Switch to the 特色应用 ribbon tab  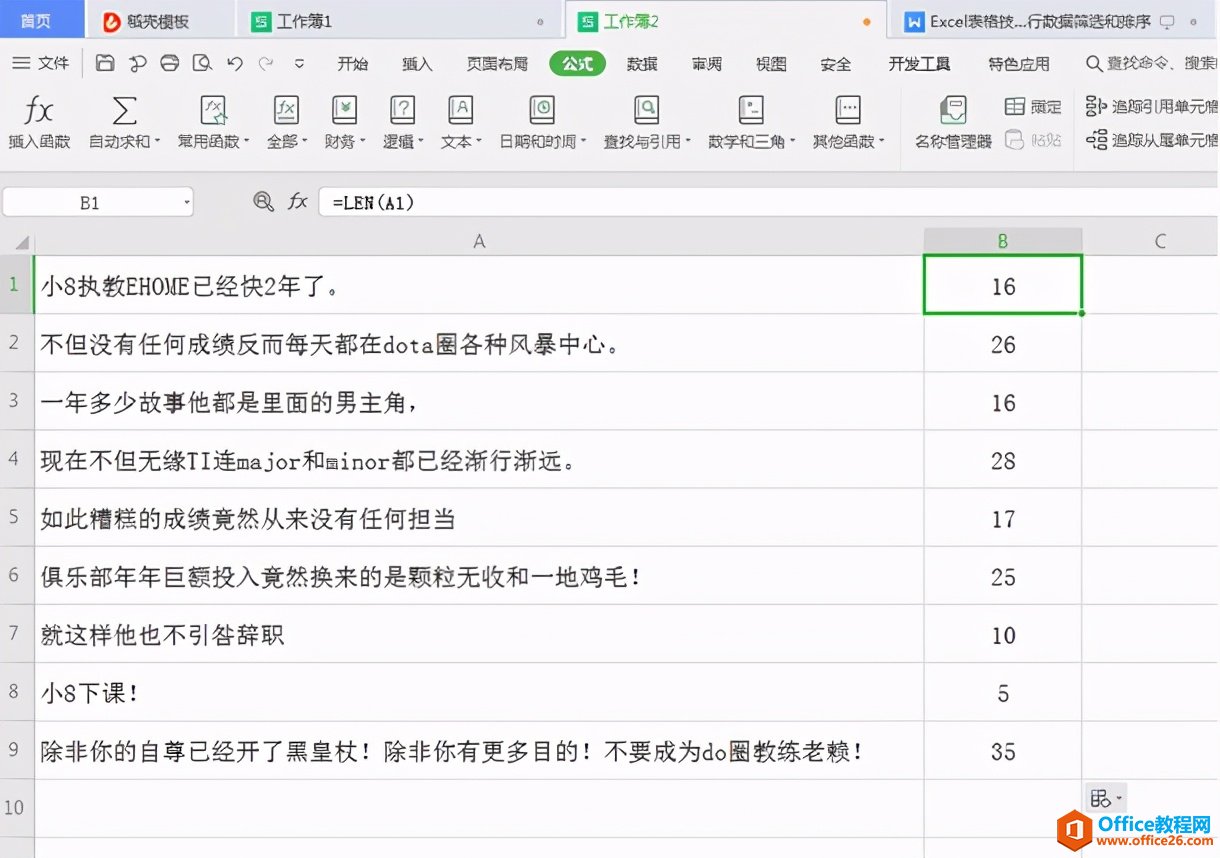tap(1019, 64)
